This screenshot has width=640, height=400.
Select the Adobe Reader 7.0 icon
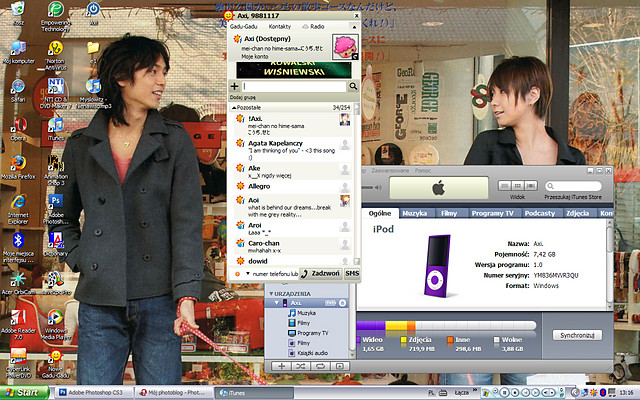coord(18,325)
